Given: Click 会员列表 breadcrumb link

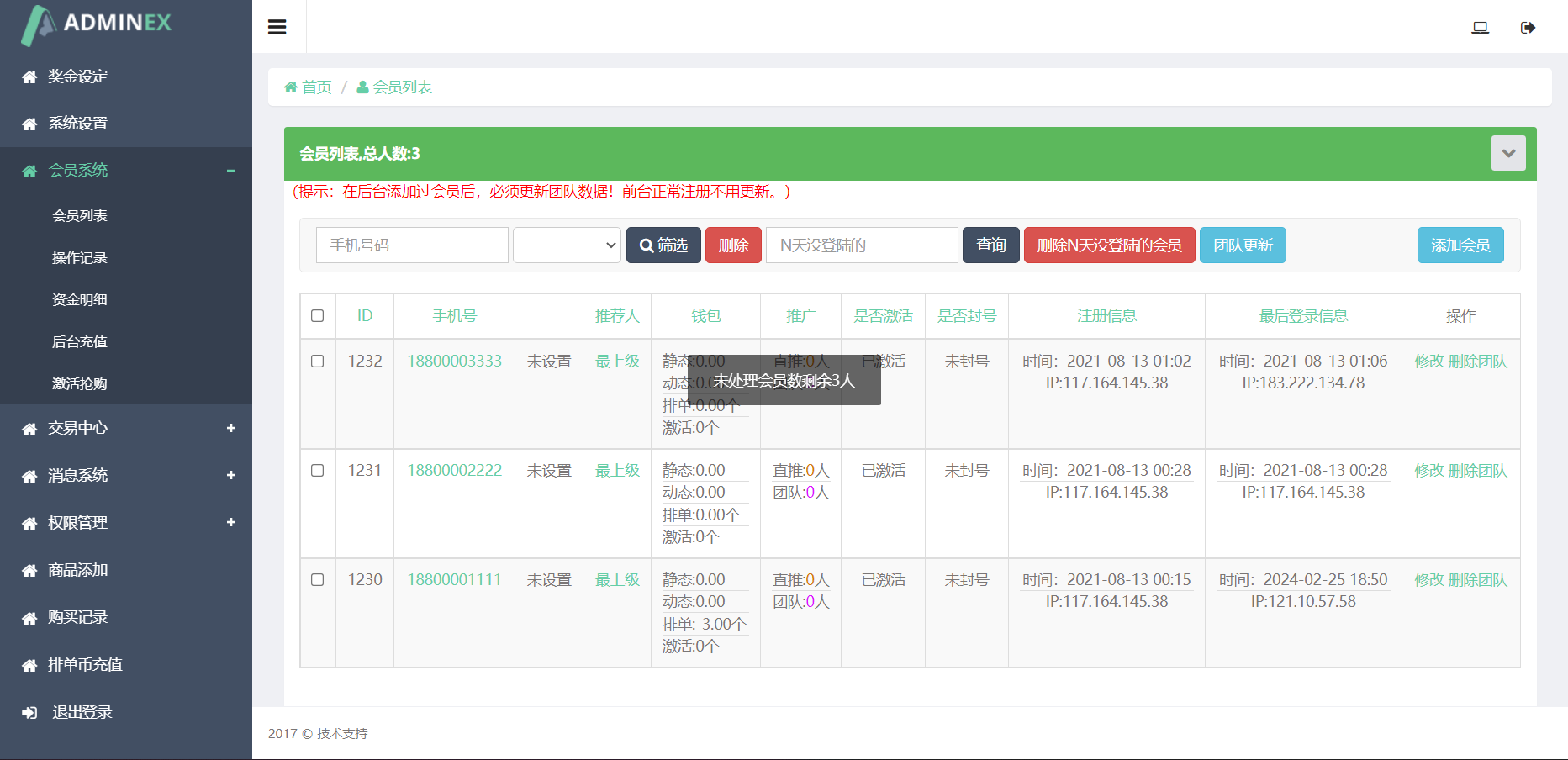Looking at the screenshot, I should pyautogui.click(x=403, y=87).
